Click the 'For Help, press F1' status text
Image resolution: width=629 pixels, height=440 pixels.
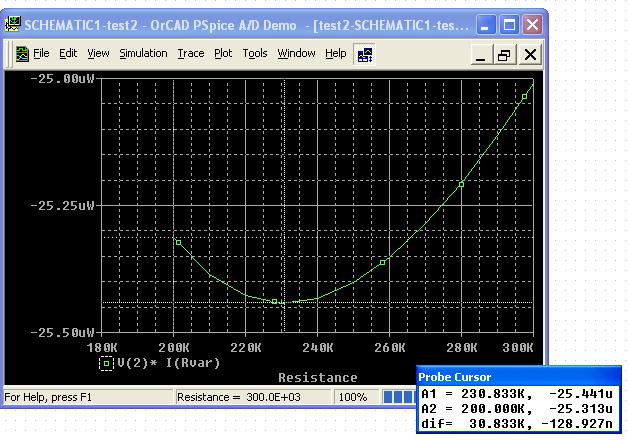click(48, 397)
